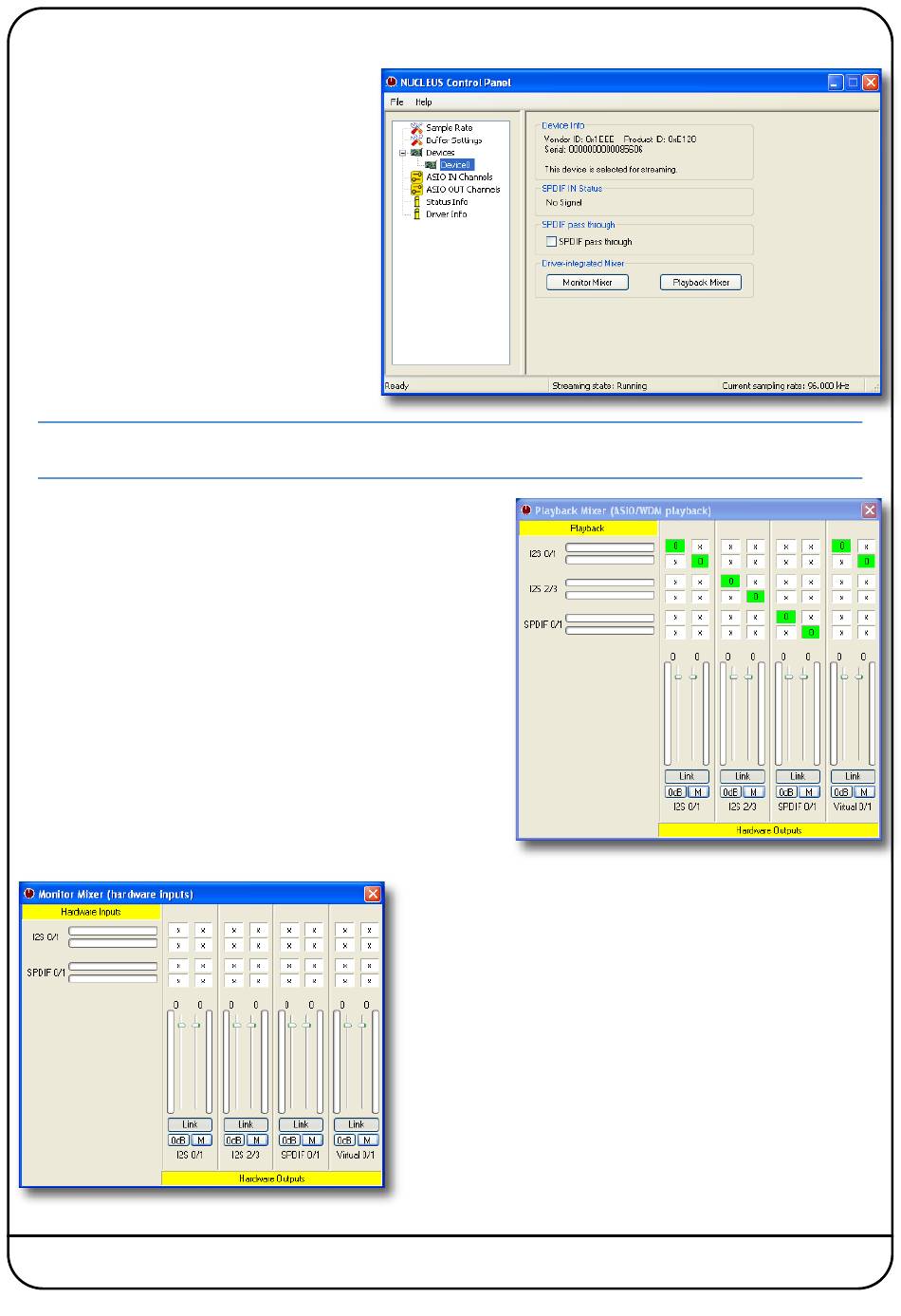Viewport: 901px width, 1316px height.
Task: Click the Status Info icon
Action: click(416, 201)
